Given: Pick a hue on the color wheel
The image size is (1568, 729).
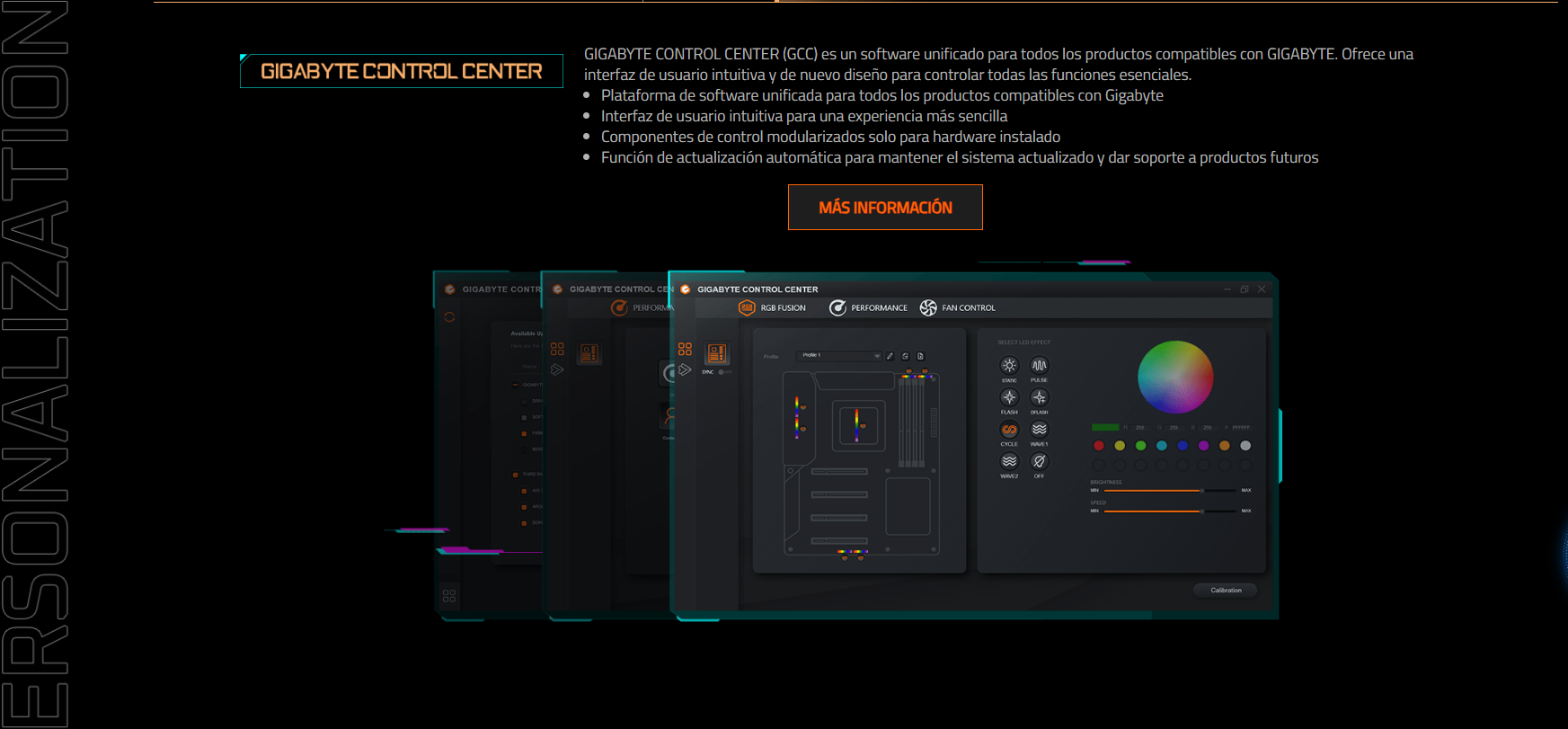Looking at the screenshot, I should click(1175, 377).
